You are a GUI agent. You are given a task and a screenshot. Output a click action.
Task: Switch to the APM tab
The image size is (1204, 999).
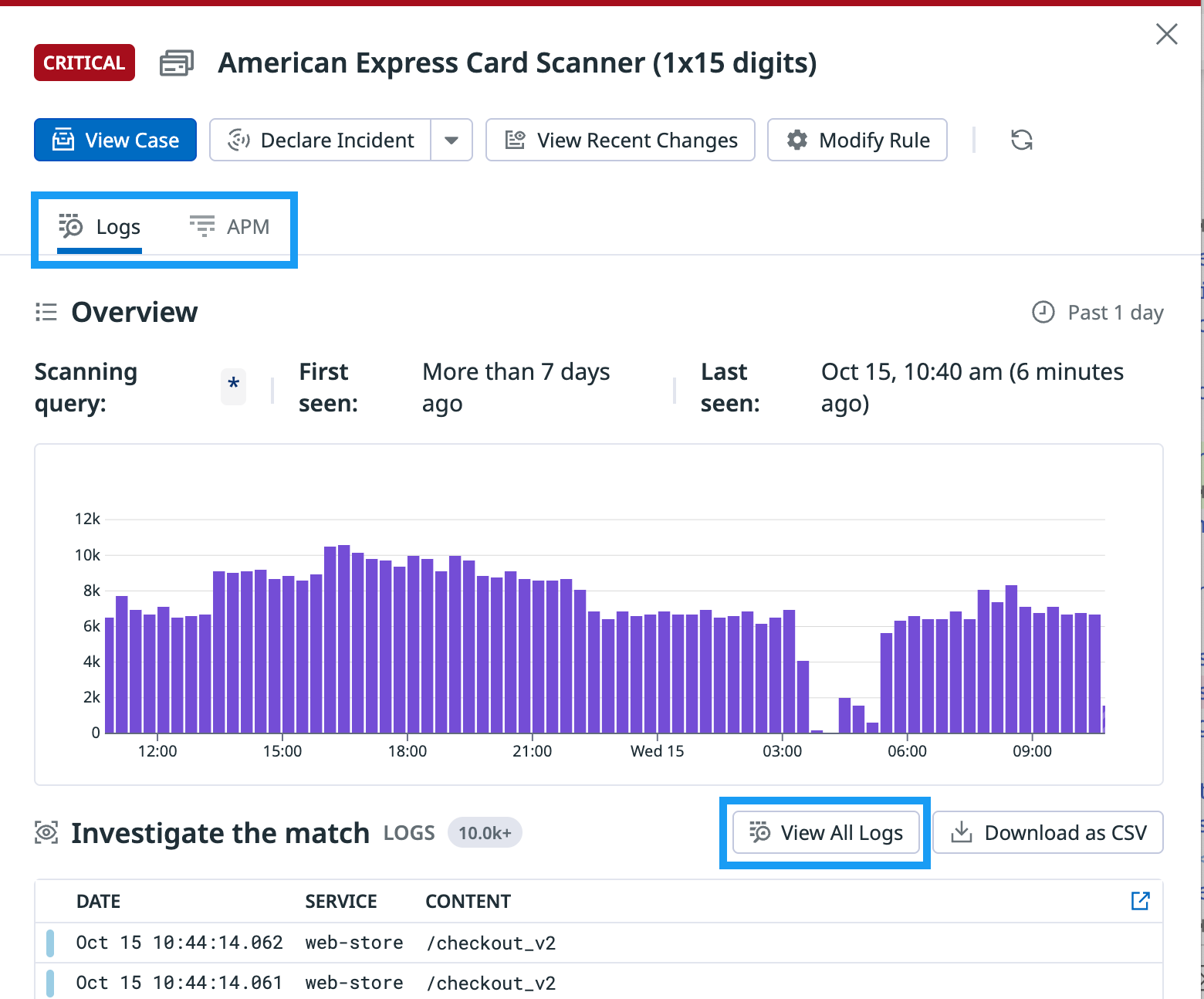click(230, 227)
